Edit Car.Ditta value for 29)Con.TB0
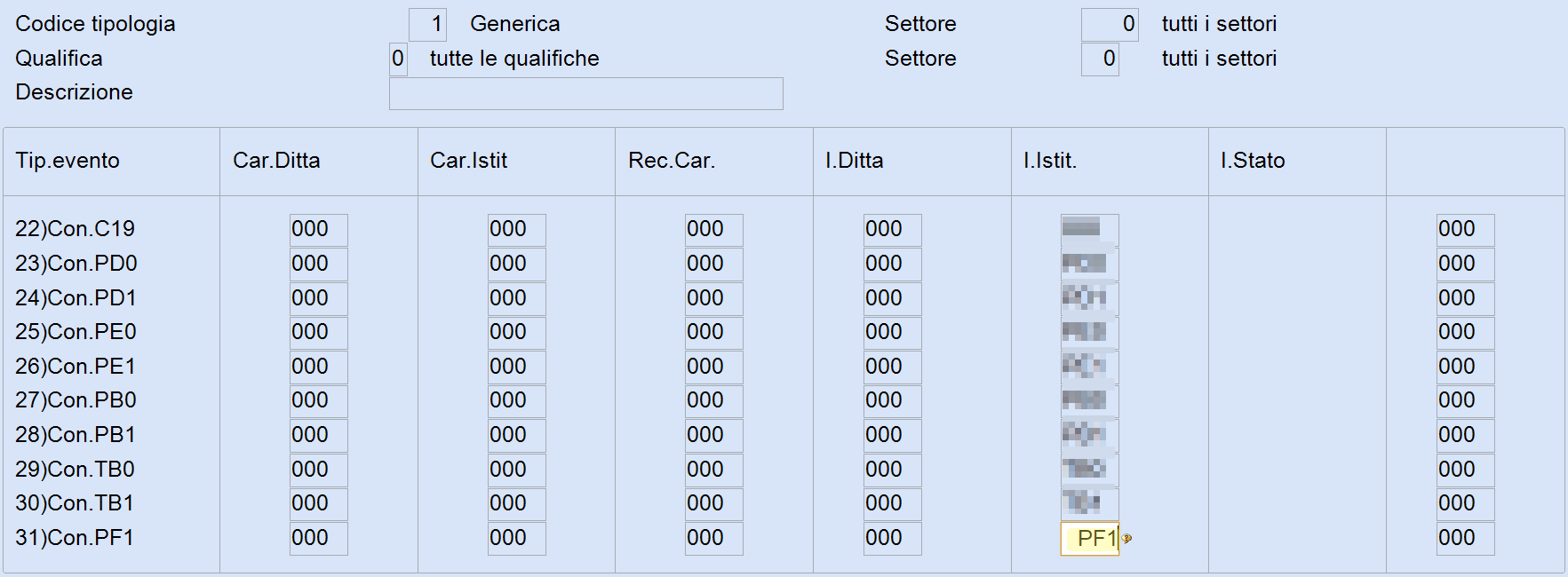The image size is (1568, 577). 319,470
